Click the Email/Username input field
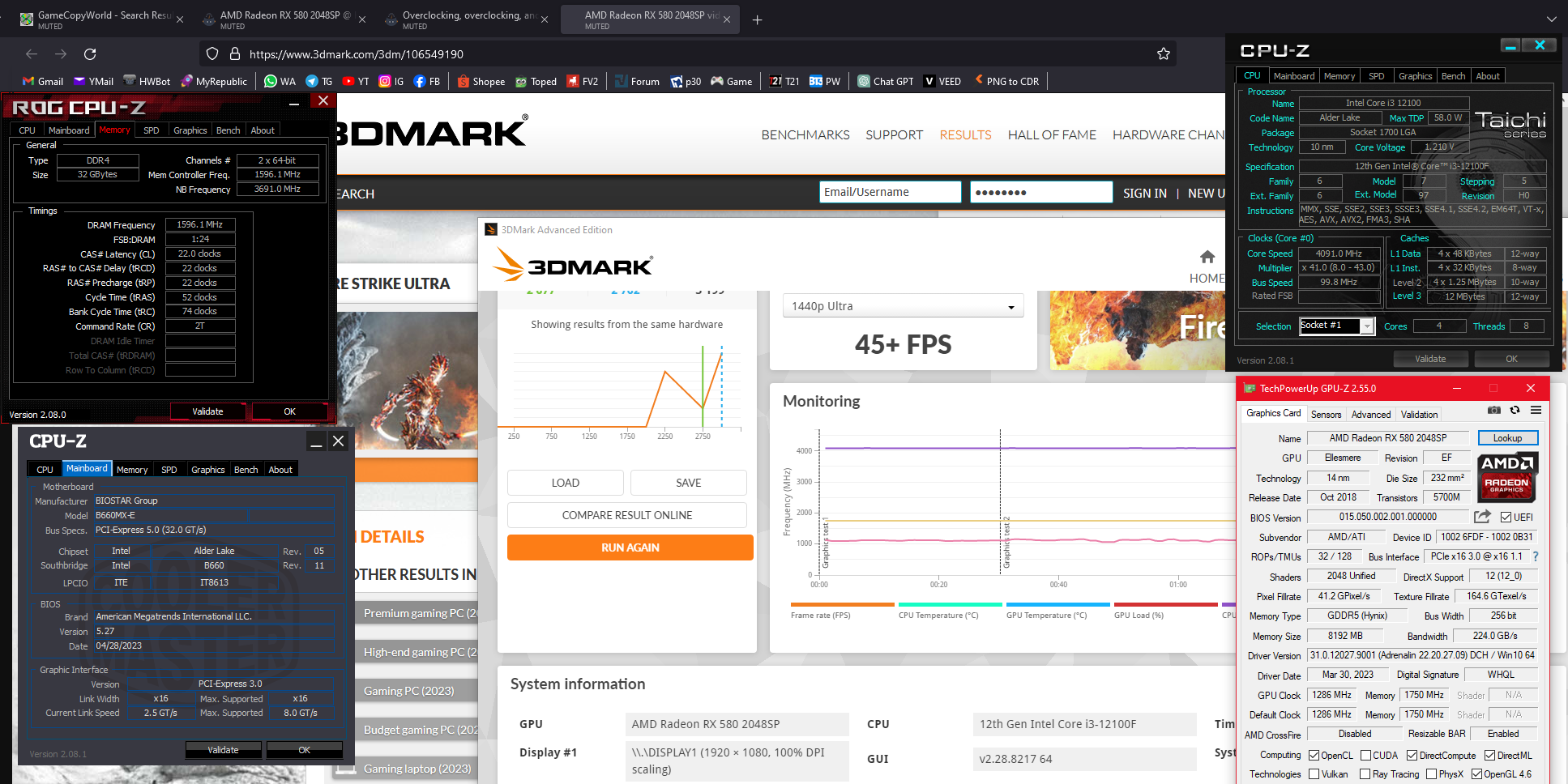Screen dimensions: 1568x784 [891, 192]
